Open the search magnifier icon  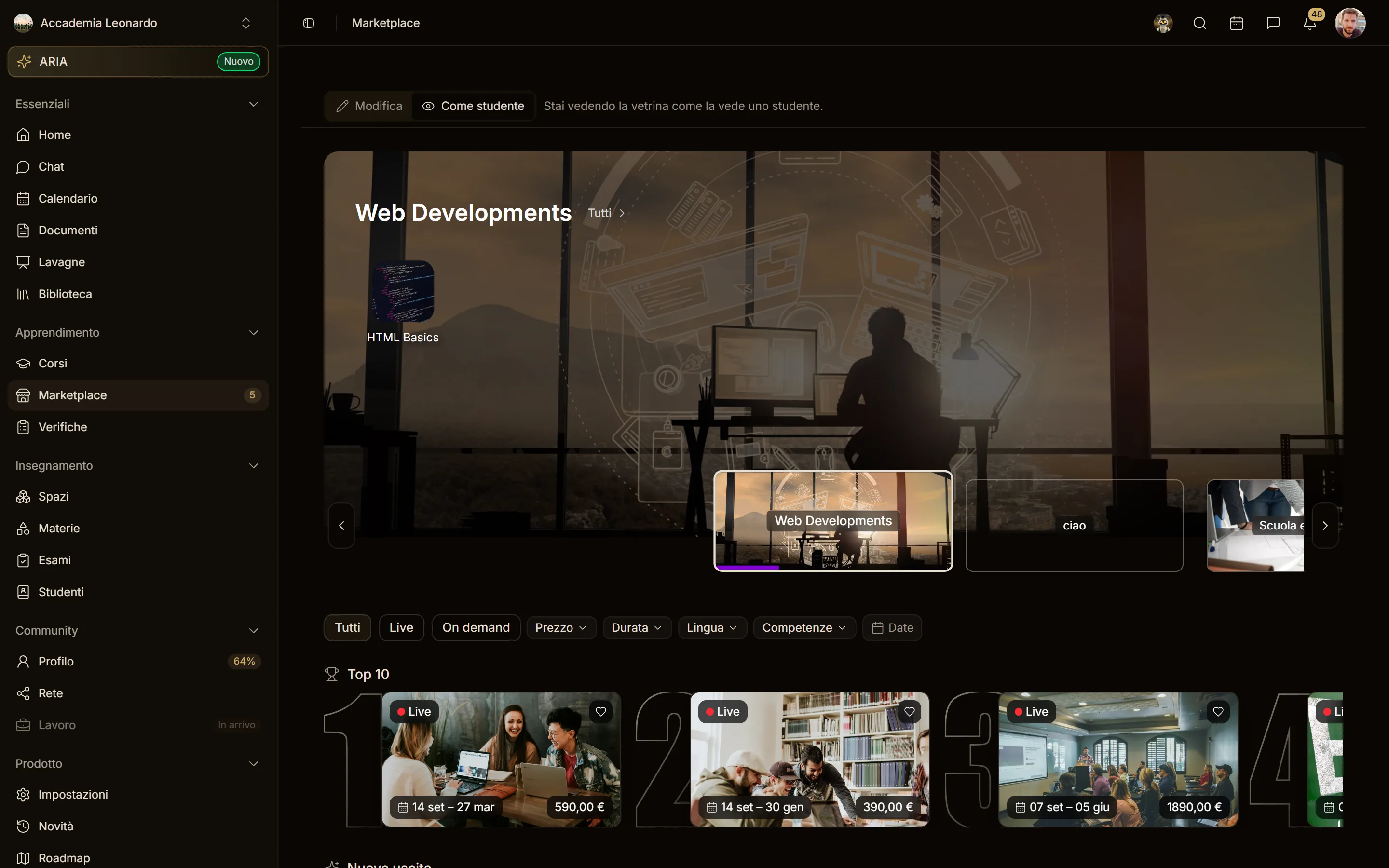tap(1199, 23)
